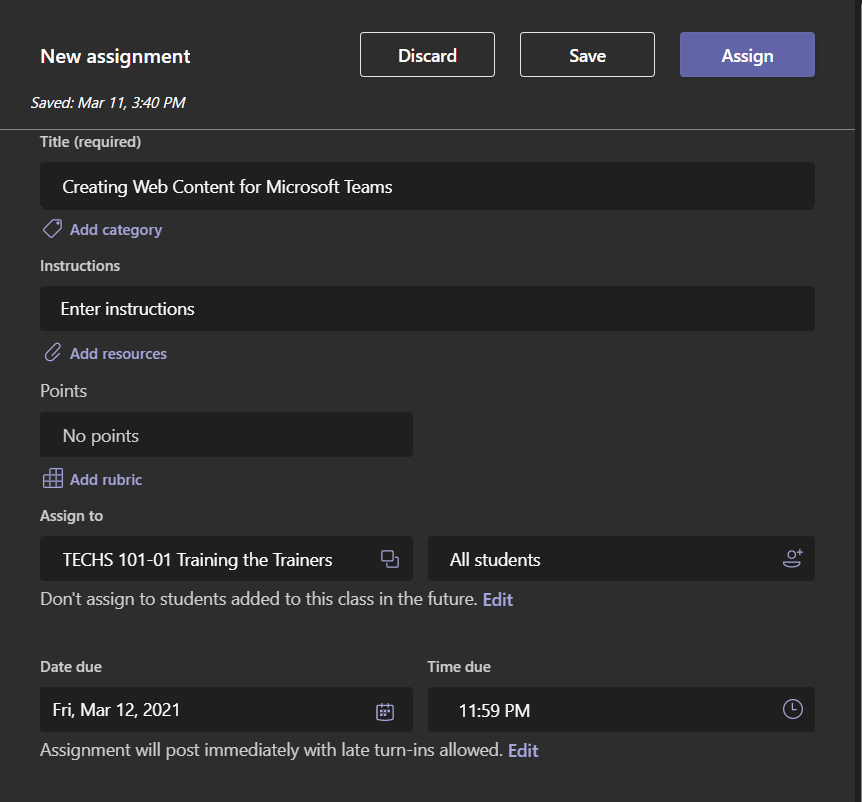Click the Assign to label

[x=71, y=516]
